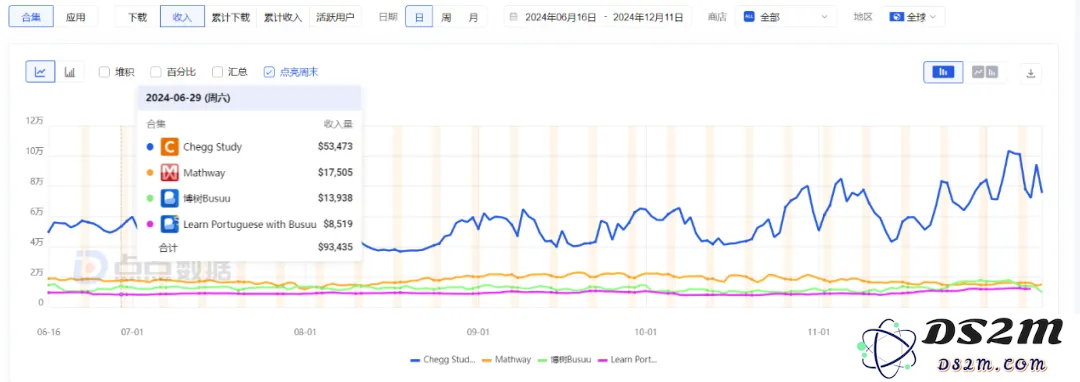Screen dimensions: 1080x382
Task: Set date granularity to 月
Action: 473,17
